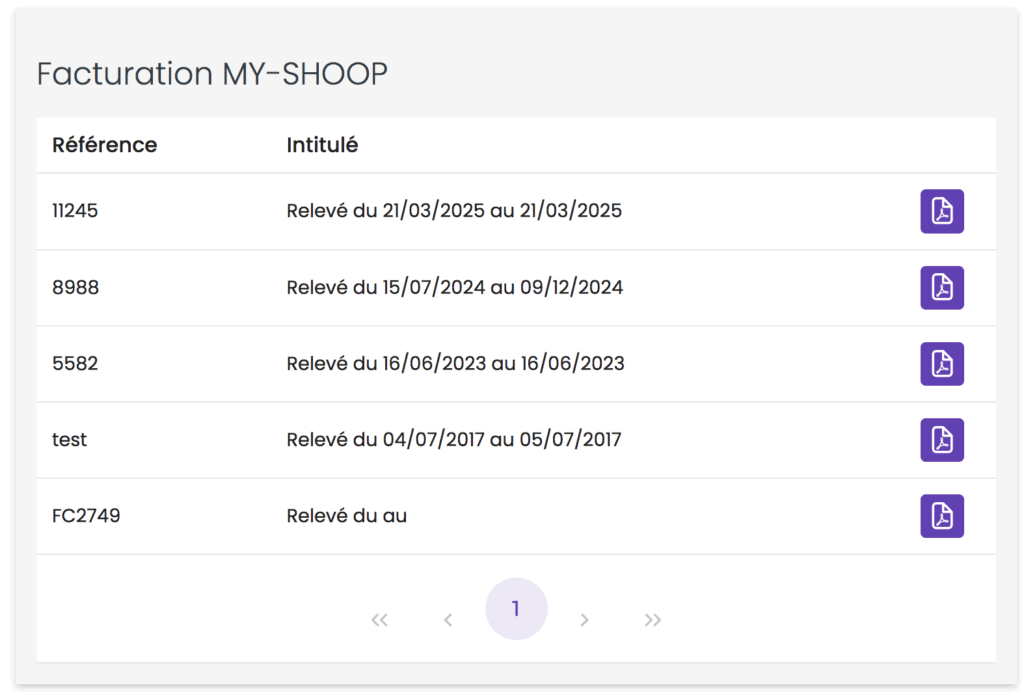Select page 1 in pagination

(516, 609)
